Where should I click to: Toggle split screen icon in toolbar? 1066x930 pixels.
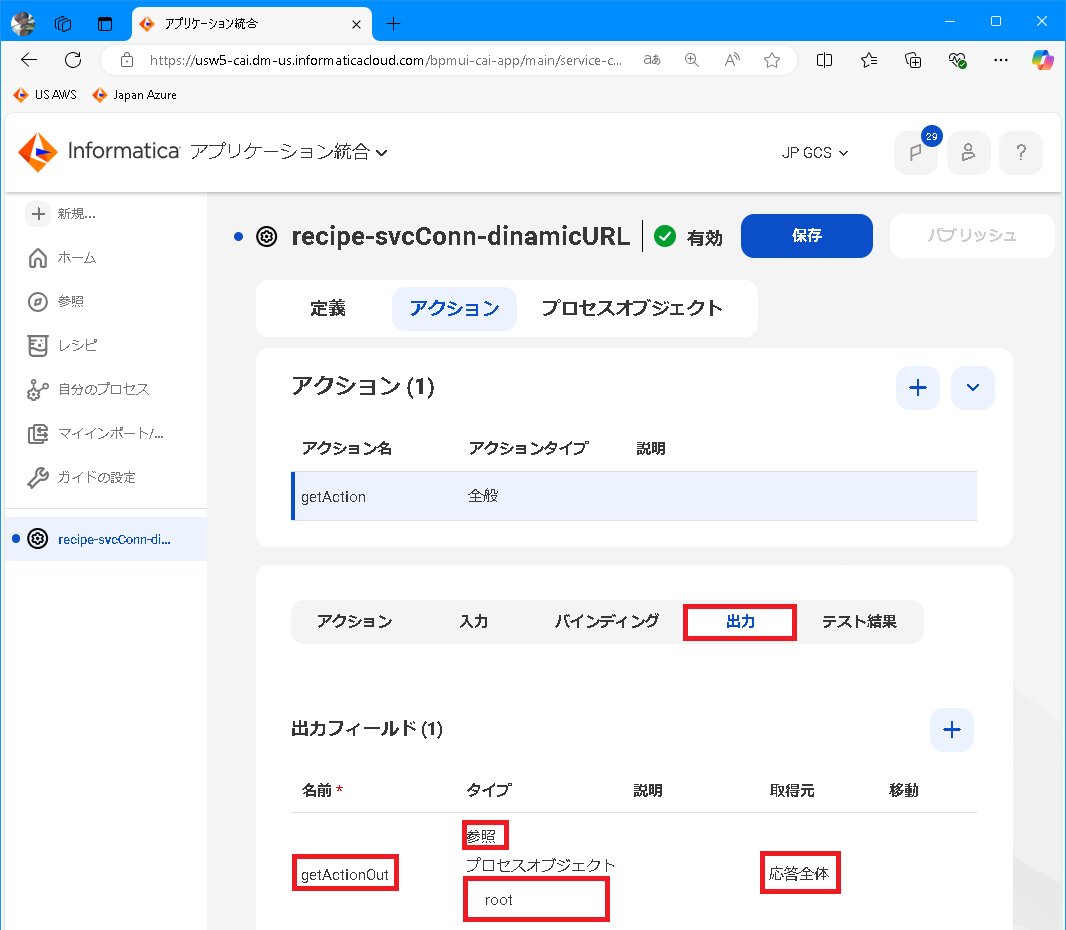click(824, 61)
